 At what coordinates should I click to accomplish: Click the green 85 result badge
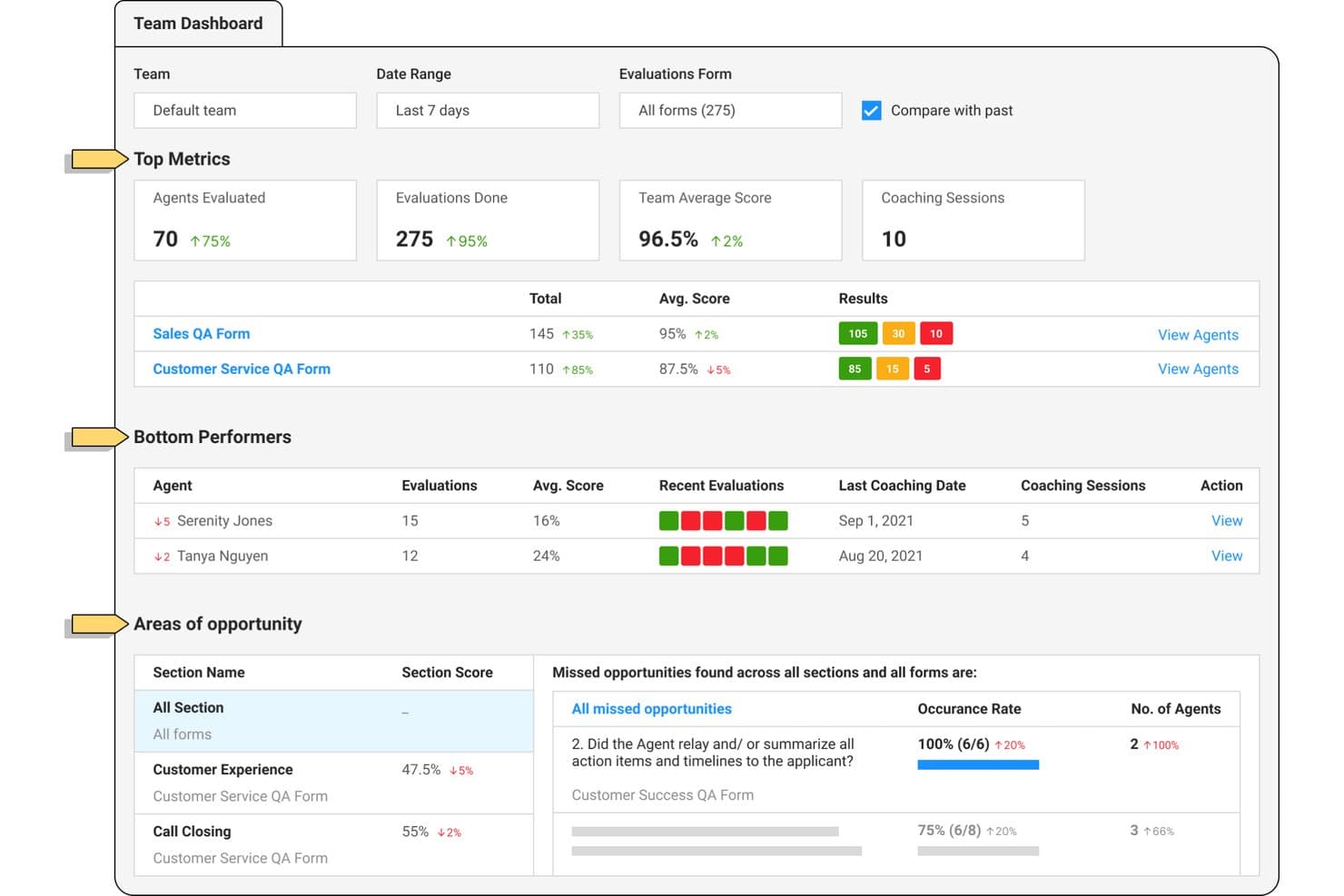(x=855, y=369)
